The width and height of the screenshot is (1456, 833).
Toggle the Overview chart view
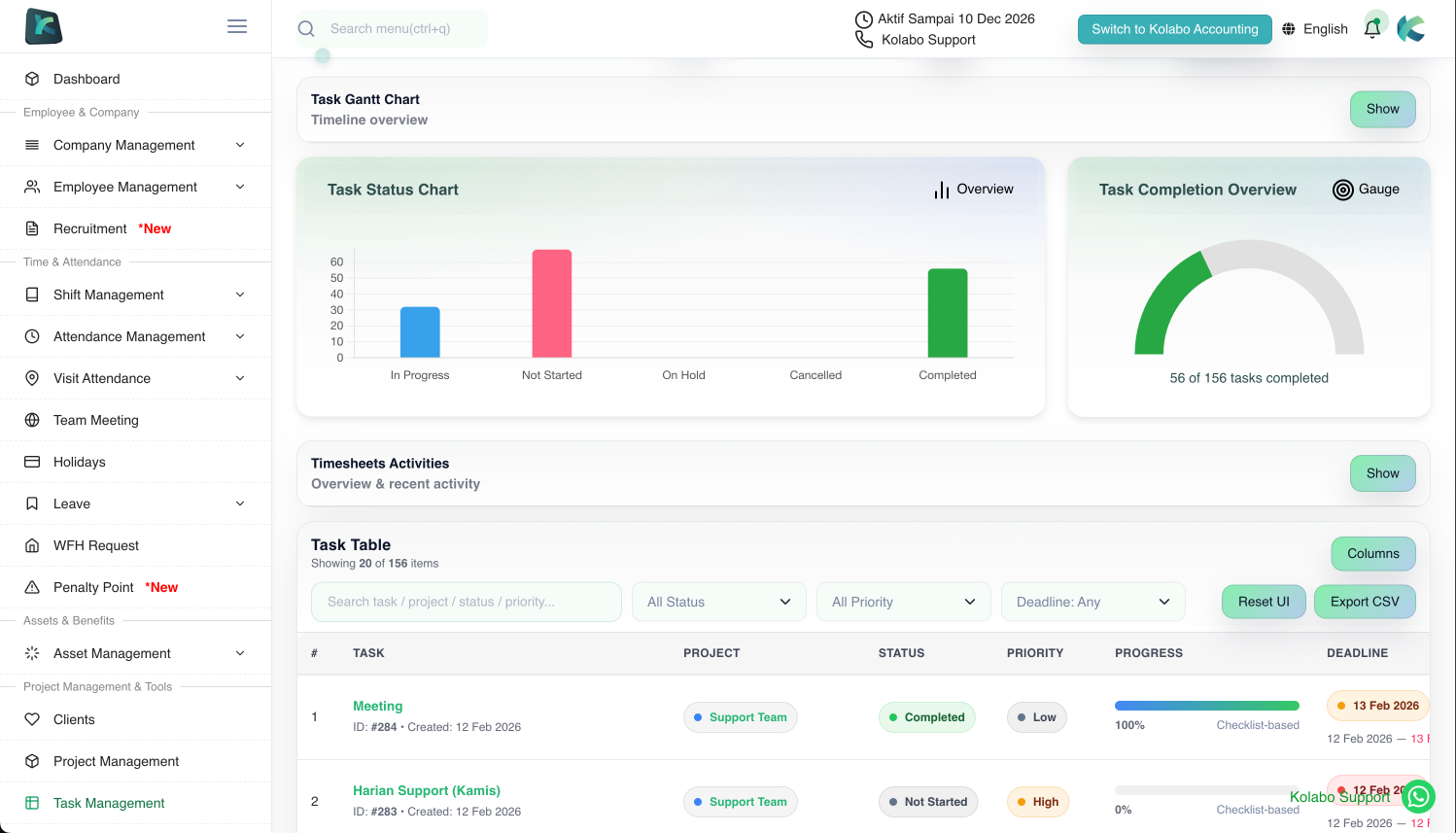point(974,190)
